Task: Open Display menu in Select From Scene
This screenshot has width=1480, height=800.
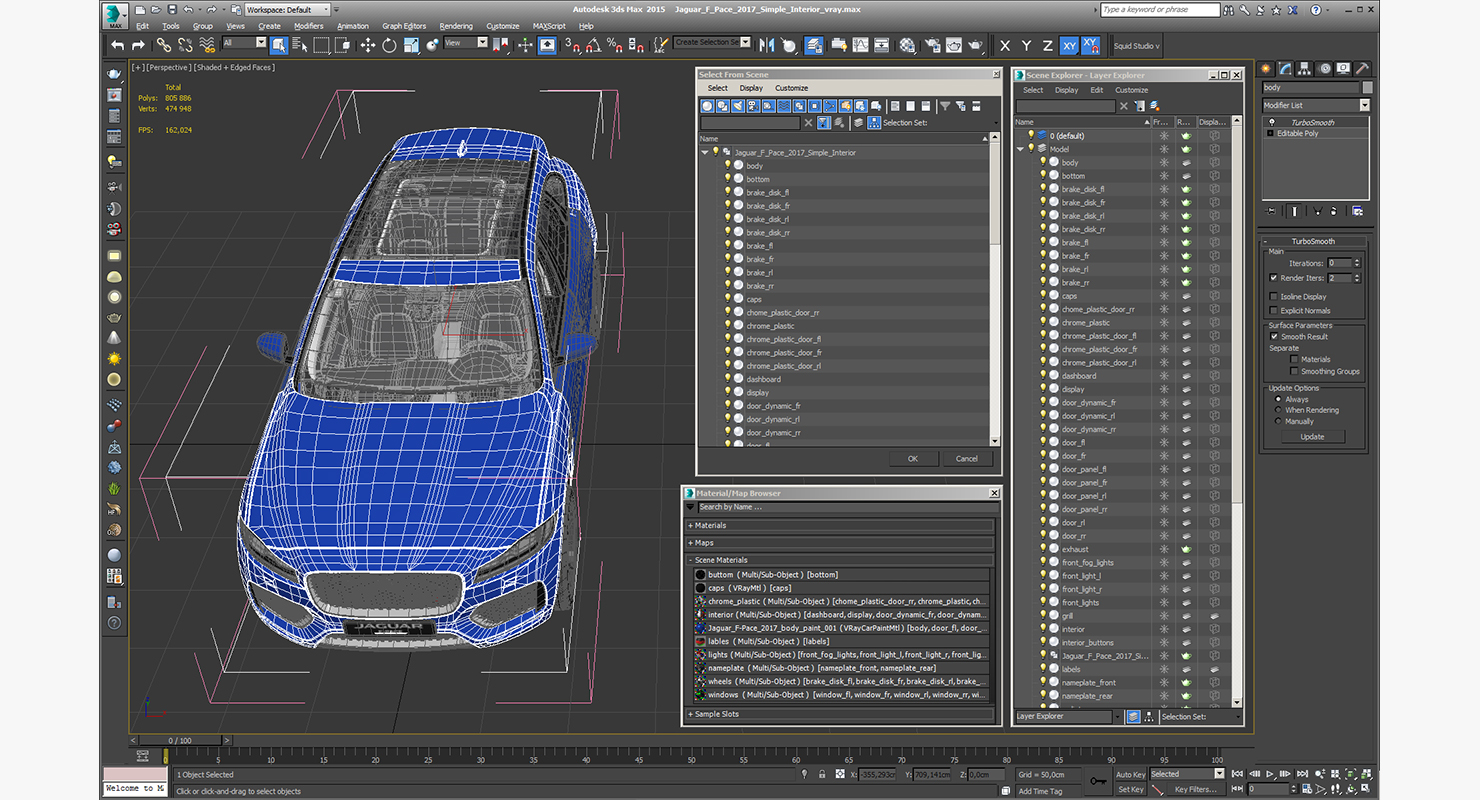Action: click(751, 88)
